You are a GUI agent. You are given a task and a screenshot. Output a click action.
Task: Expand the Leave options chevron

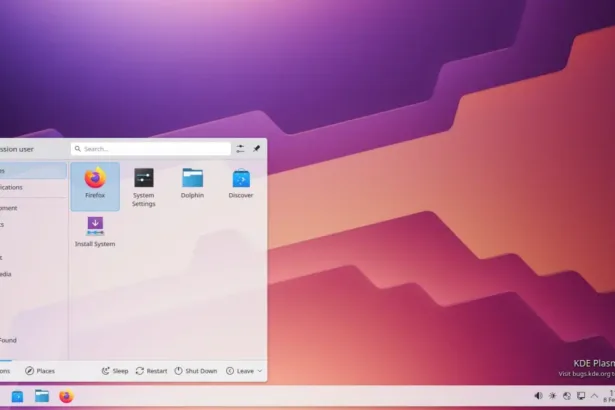pyautogui.click(x=260, y=371)
